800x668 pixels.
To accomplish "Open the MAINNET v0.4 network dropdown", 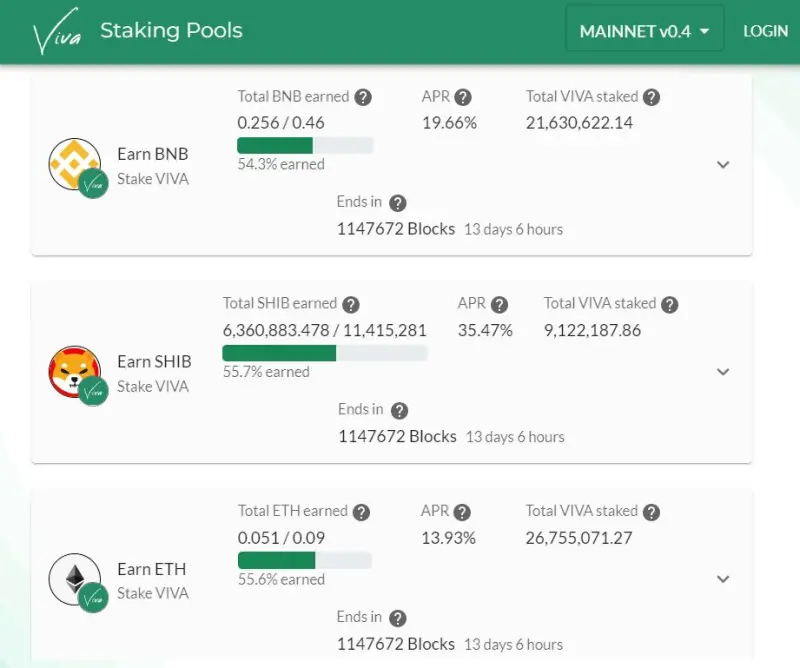I will (644, 31).
